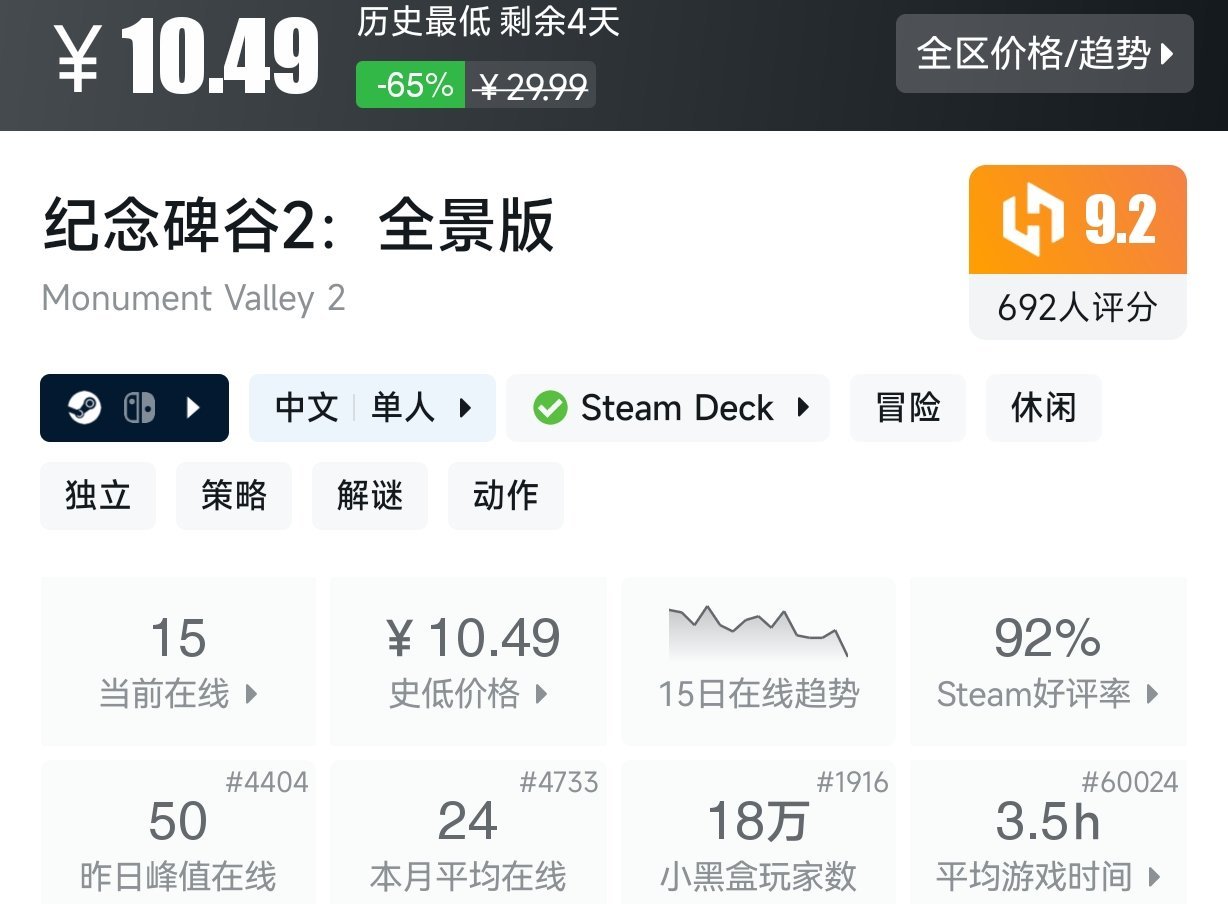Tap the green Steam Deck verified checkmark

point(550,408)
